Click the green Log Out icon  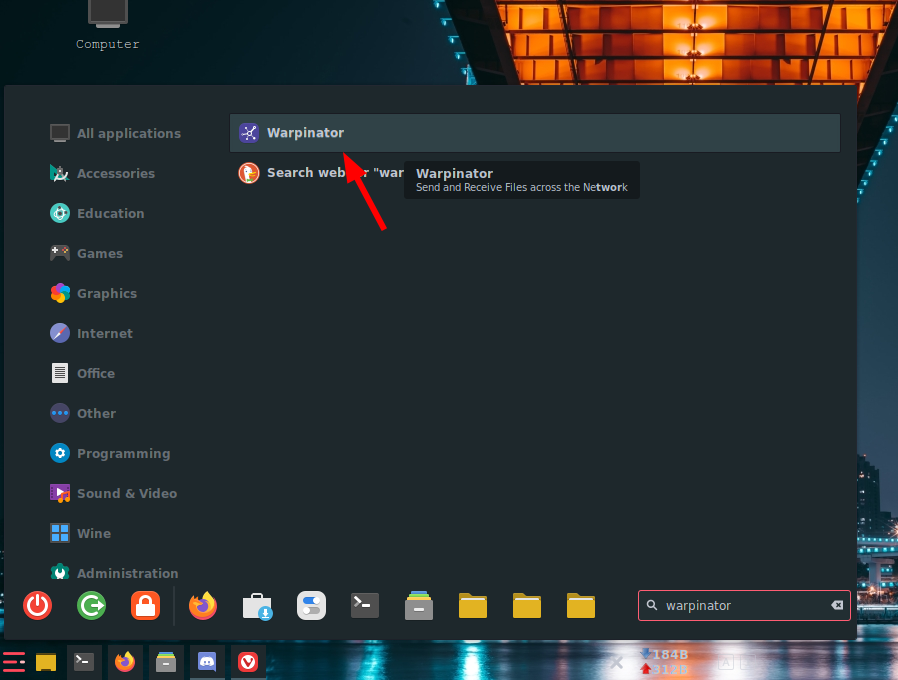coord(92,606)
